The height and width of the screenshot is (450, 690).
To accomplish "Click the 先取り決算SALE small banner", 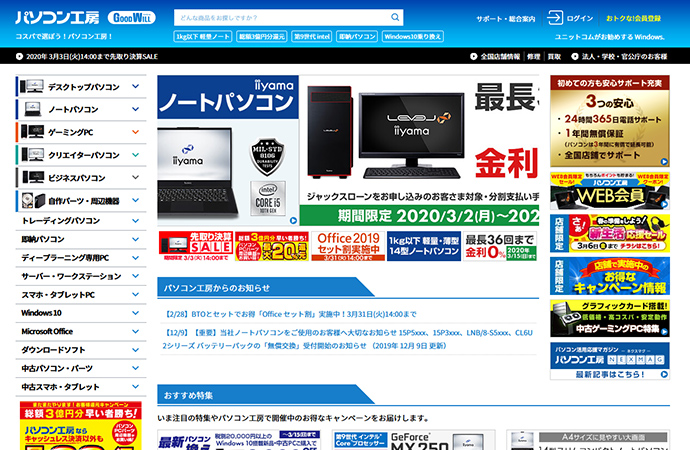I will [x=196, y=246].
